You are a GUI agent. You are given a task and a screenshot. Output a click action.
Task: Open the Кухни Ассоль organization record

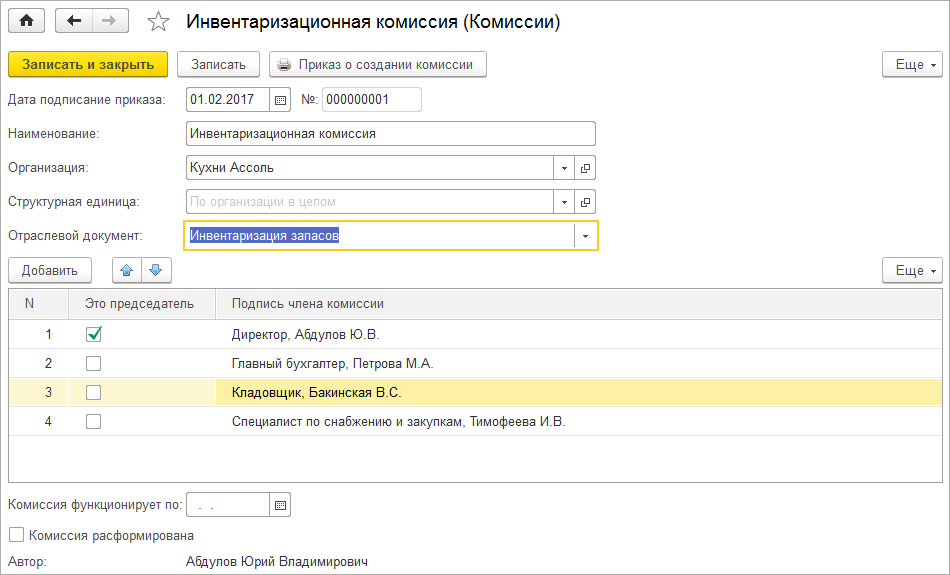[x=586, y=168]
